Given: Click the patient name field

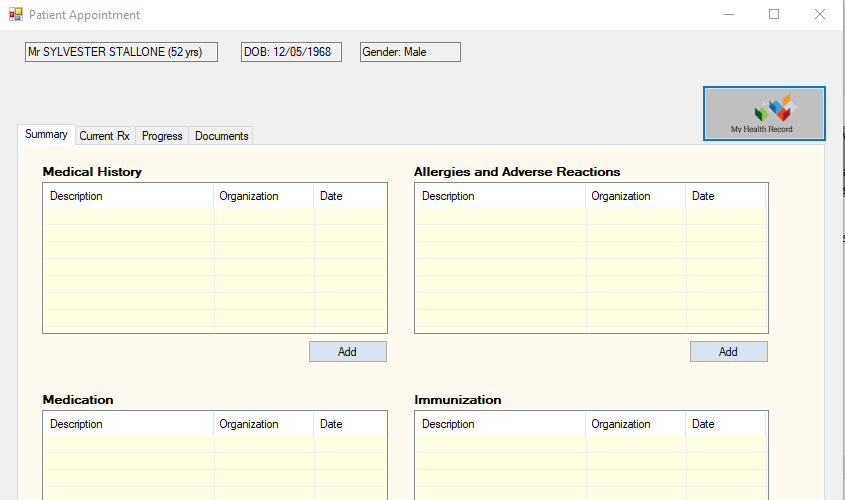Looking at the screenshot, I should [x=121, y=52].
